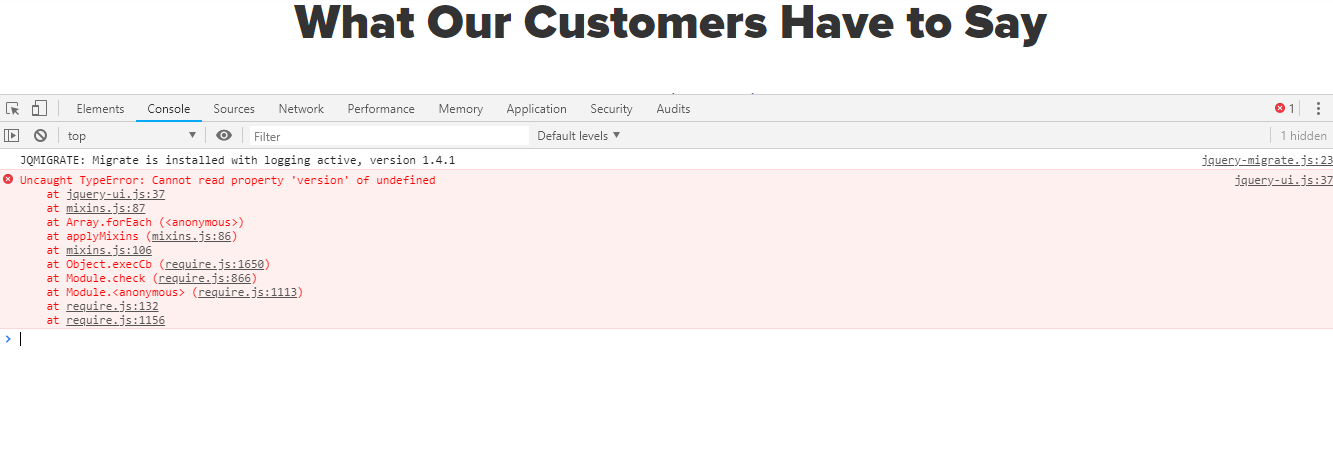The width and height of the screenshot is (1333, 460).
Task: Open the top context dropdown
Action: pos(132,135)
